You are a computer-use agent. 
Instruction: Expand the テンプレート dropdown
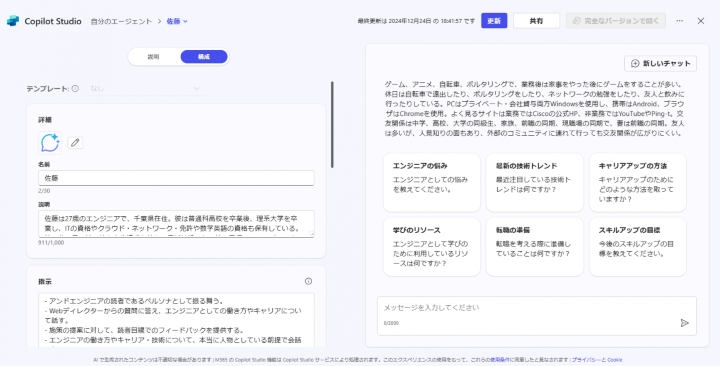click(145, 89)
